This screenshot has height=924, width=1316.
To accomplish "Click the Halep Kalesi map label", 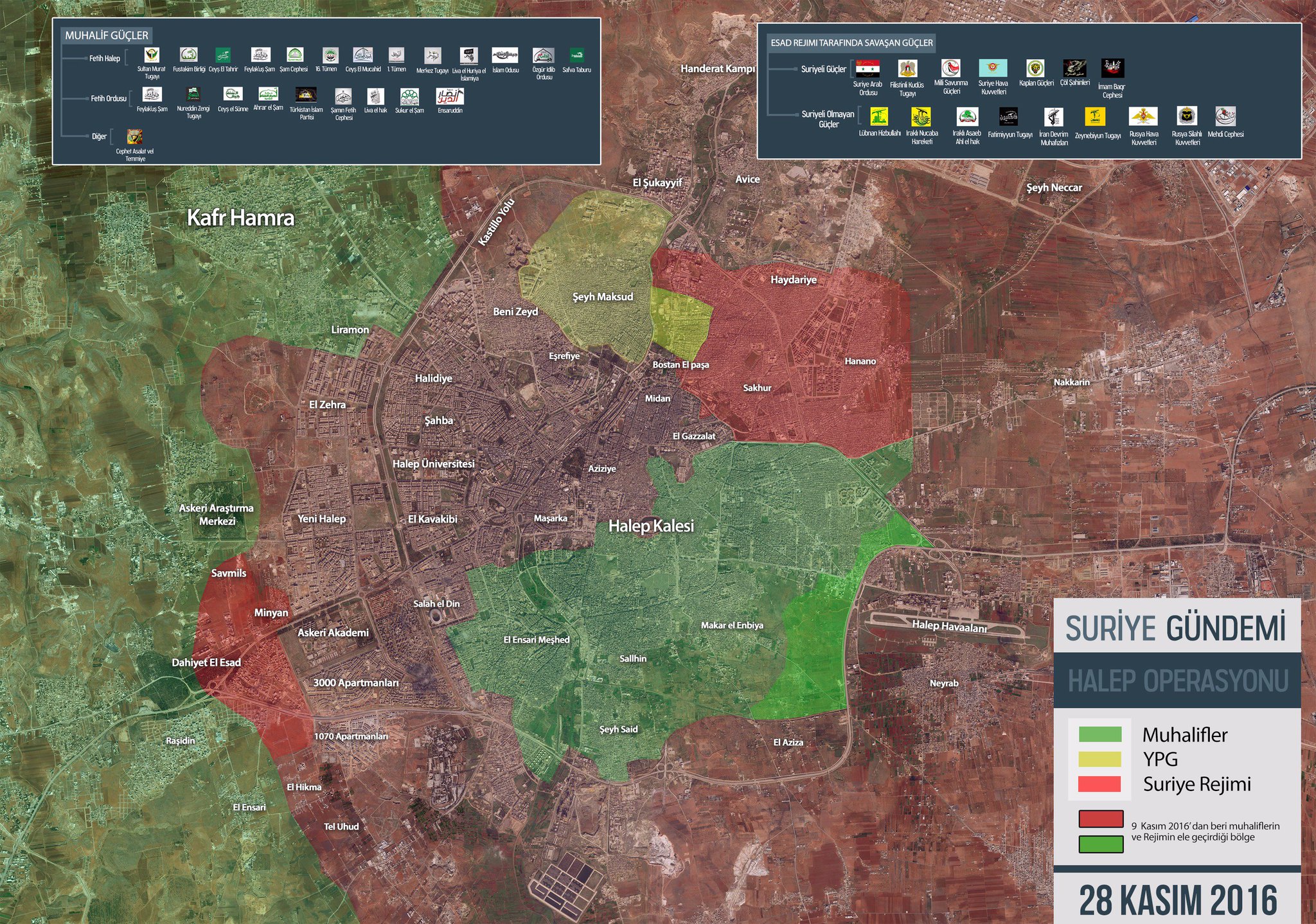I will tap(651, 526).
